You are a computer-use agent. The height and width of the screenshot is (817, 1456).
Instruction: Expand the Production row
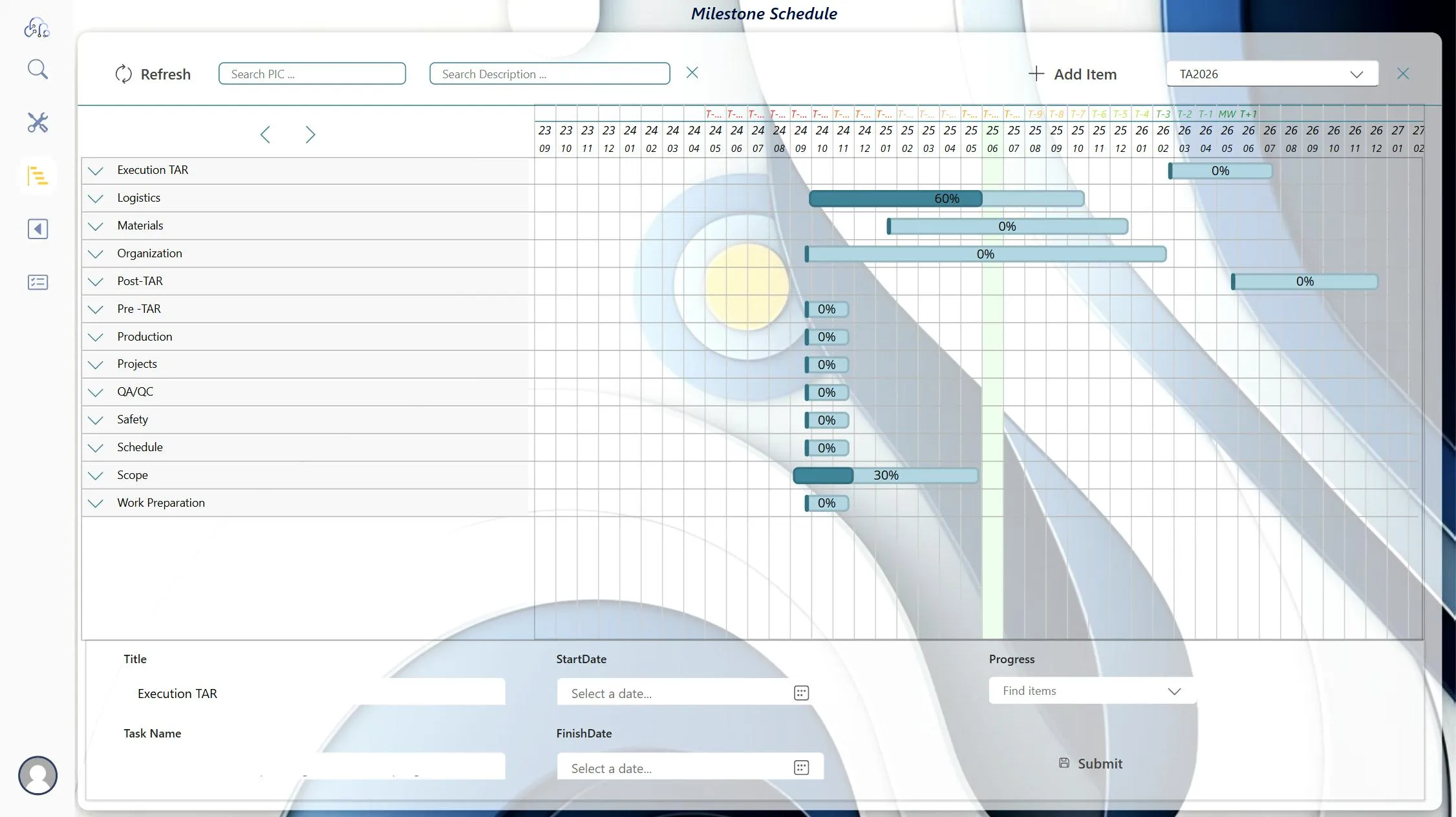coord(96,337)
